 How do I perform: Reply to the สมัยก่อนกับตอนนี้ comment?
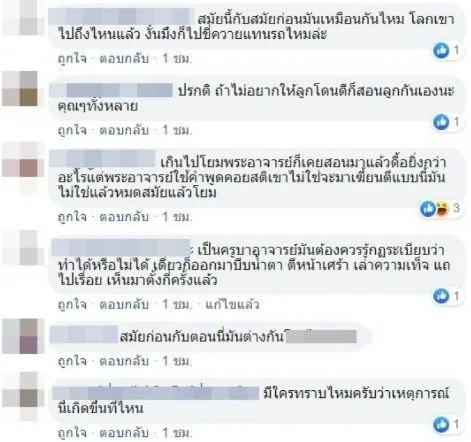tap(124, 361)
